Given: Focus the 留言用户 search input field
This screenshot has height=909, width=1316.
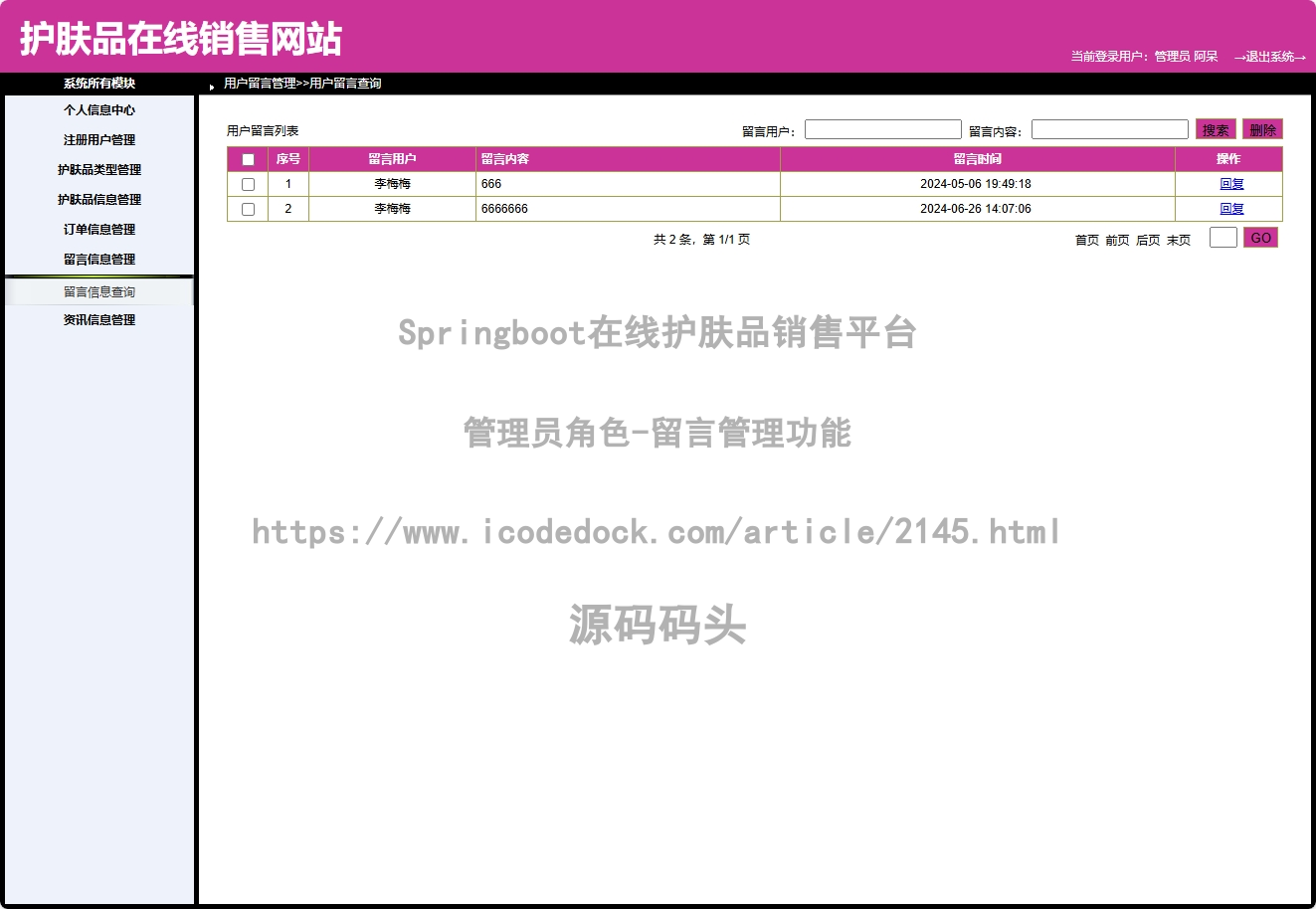Looking at the screenshot, I should [883, 129].
